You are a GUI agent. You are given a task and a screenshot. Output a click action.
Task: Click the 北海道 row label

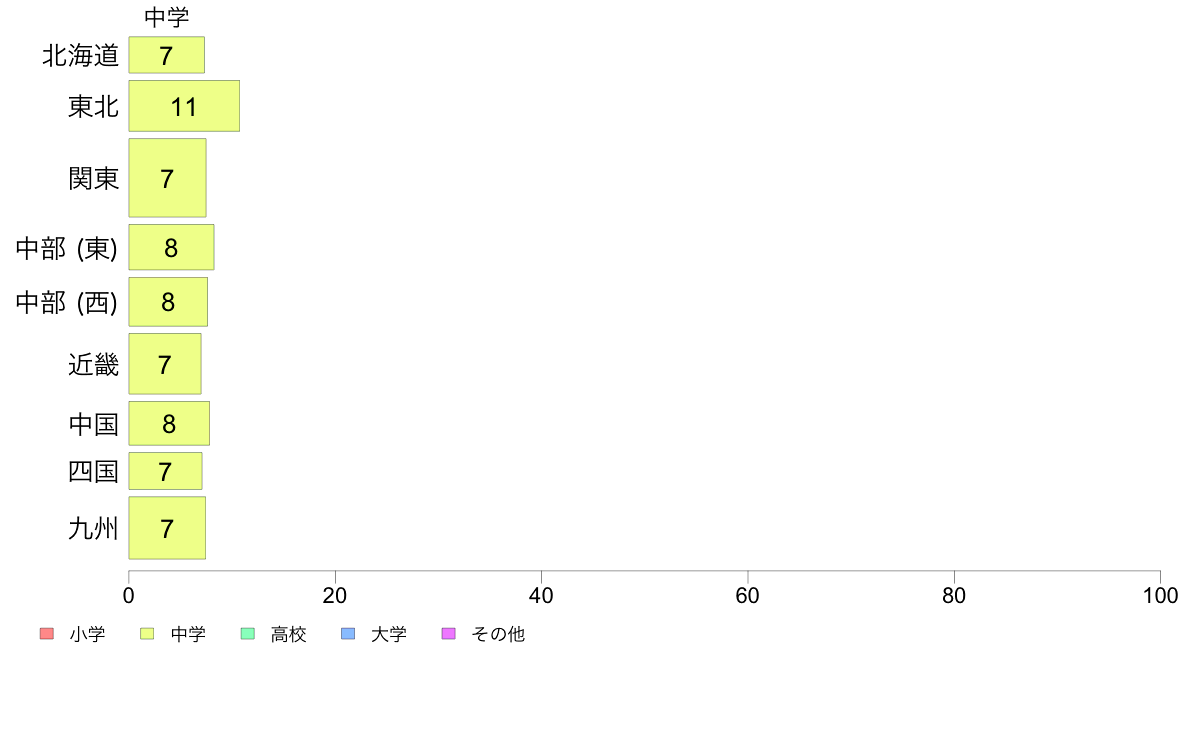(81, 55)
